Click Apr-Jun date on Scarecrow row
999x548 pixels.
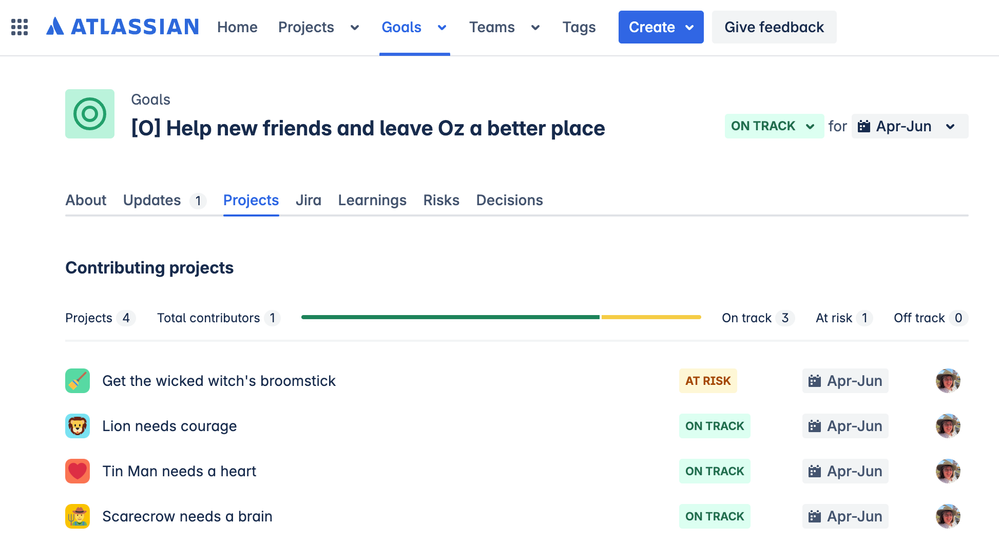tap(845, 516)
